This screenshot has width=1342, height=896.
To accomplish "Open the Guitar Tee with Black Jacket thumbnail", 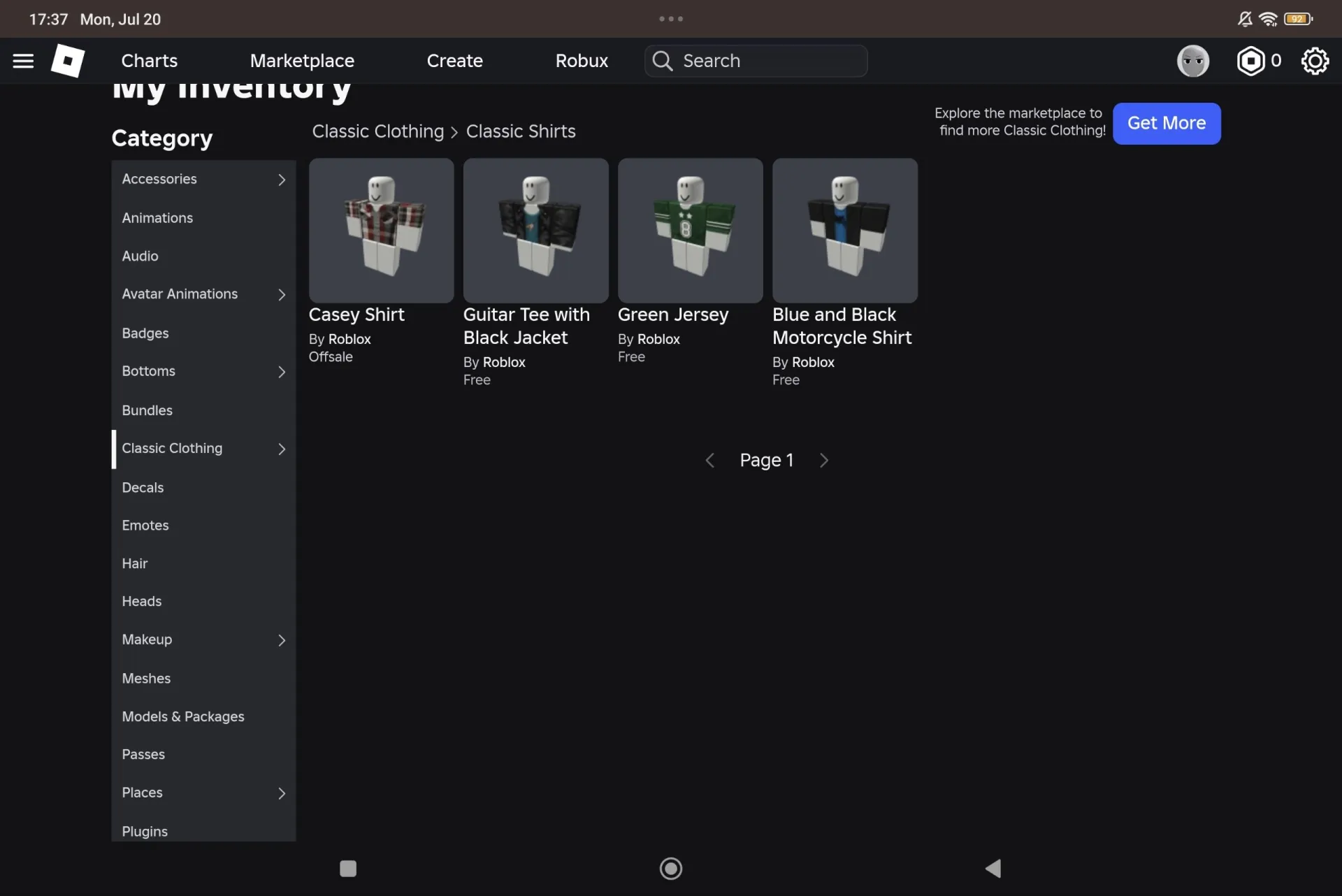I will point(535,231).
